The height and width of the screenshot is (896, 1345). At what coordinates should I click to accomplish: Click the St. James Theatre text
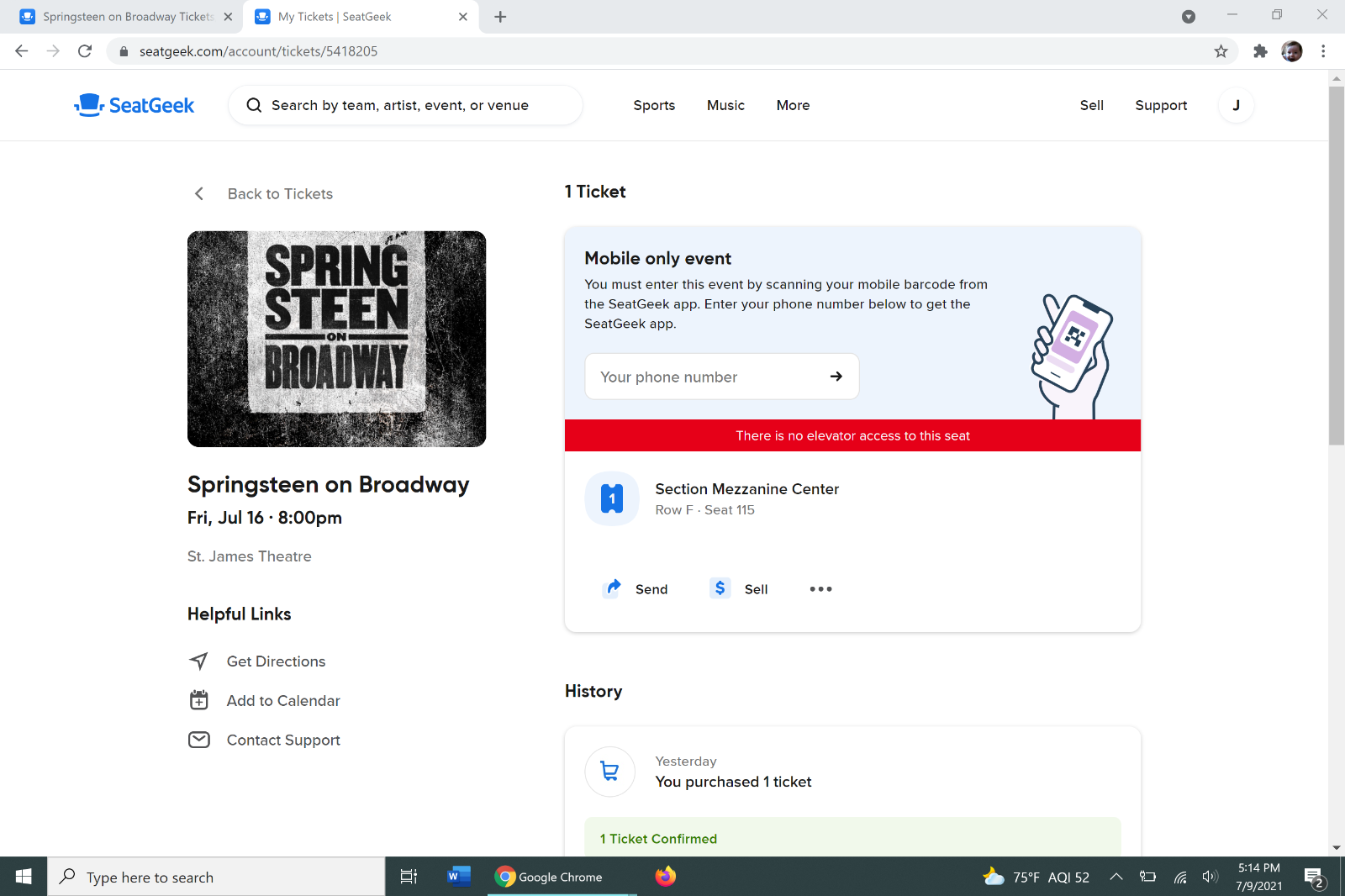point(249,556)
